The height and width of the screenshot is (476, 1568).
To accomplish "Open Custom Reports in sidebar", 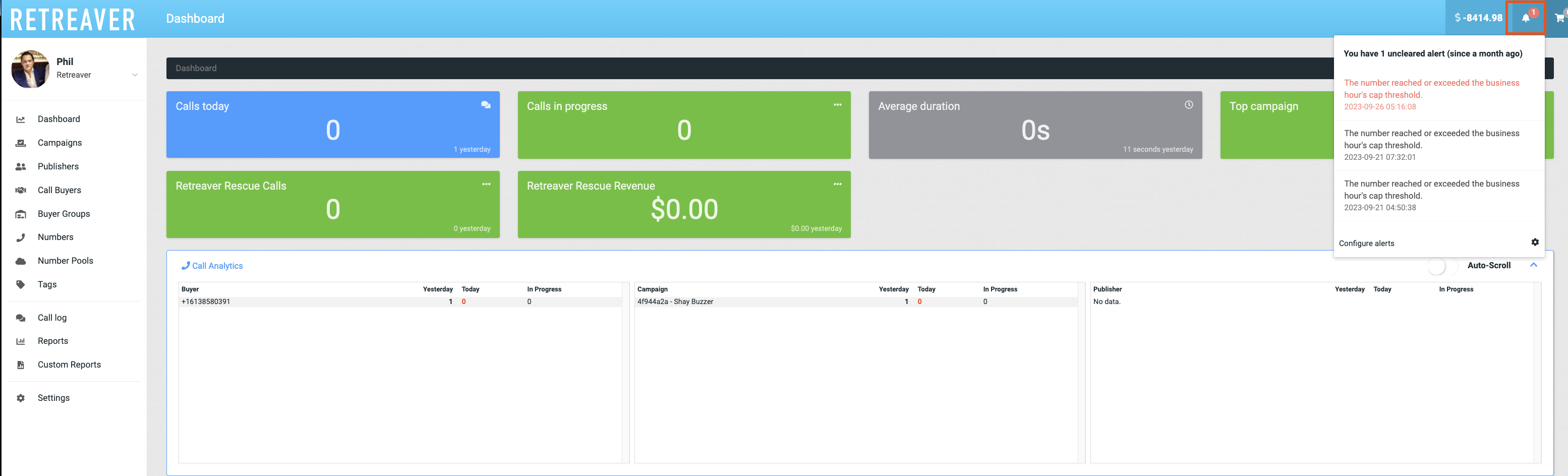I will point(69,365).
